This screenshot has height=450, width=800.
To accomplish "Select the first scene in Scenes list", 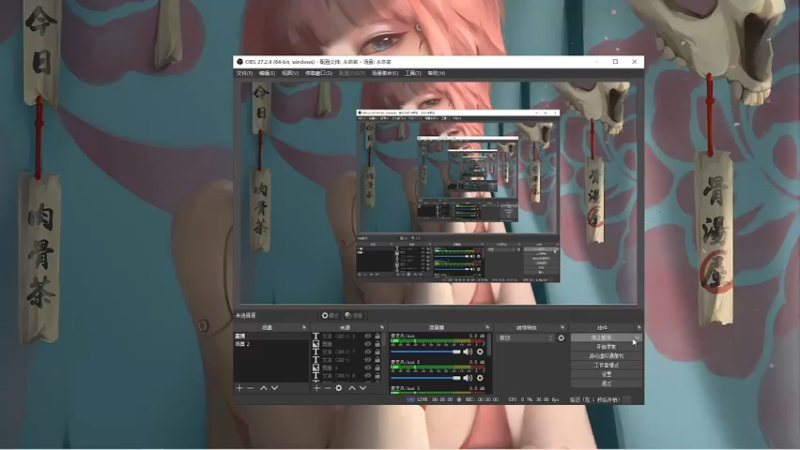I will pyautogui.click(x=271, y=336).
